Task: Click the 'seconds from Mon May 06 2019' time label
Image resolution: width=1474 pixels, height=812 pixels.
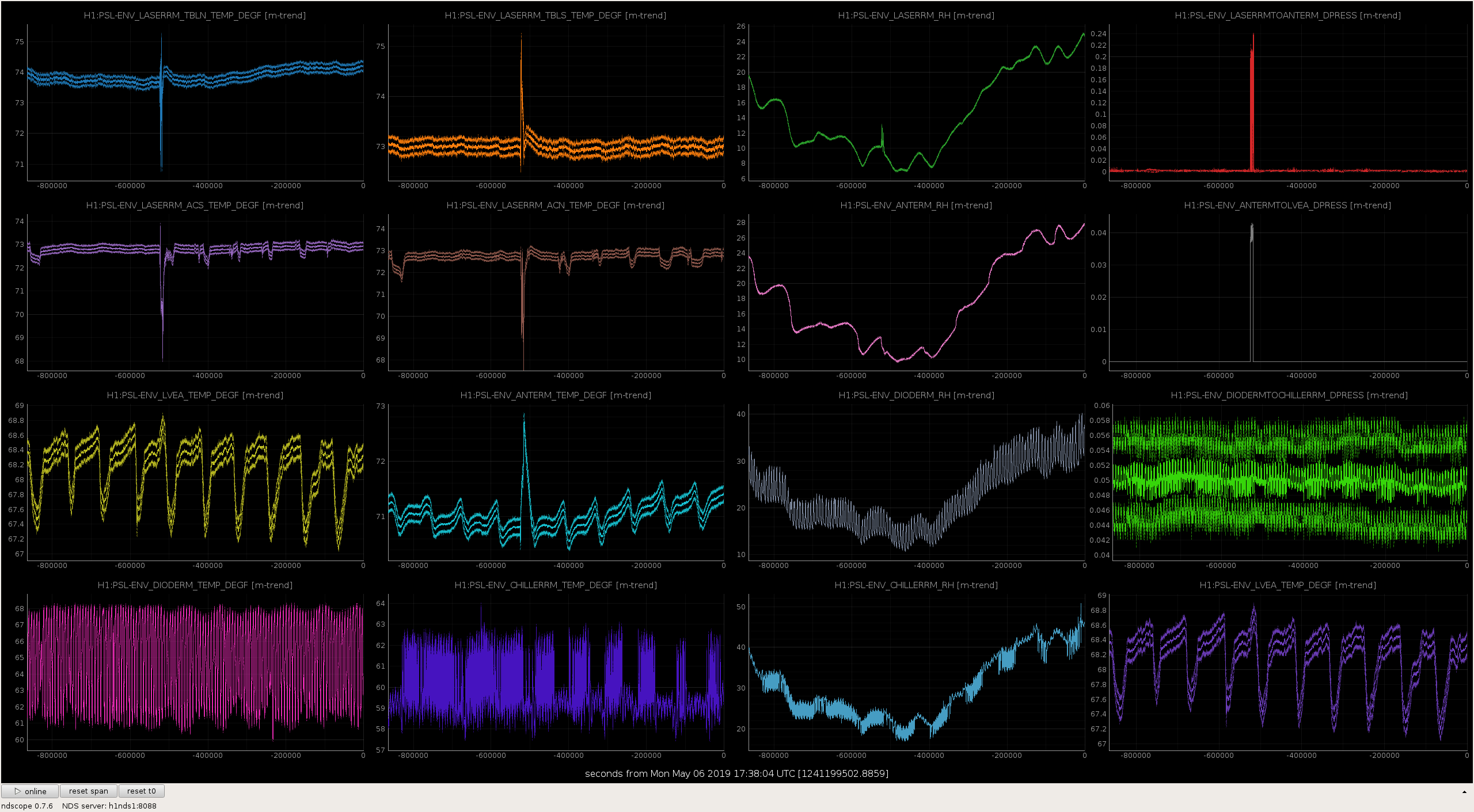Action: 736,773
